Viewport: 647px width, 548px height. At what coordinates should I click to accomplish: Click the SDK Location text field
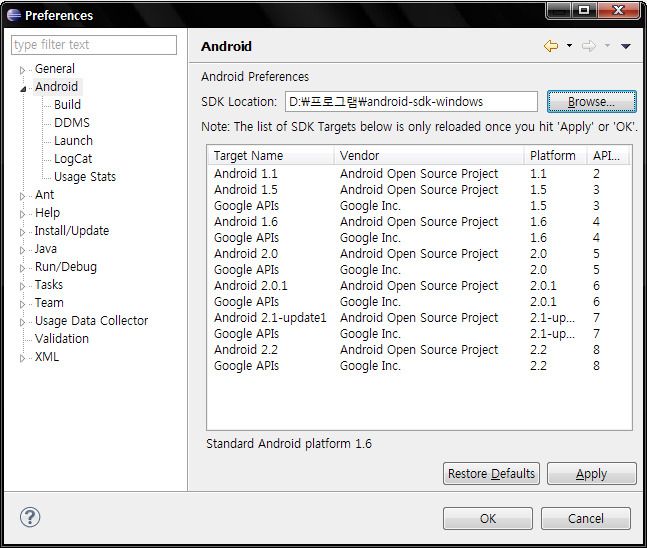[411, 102]
